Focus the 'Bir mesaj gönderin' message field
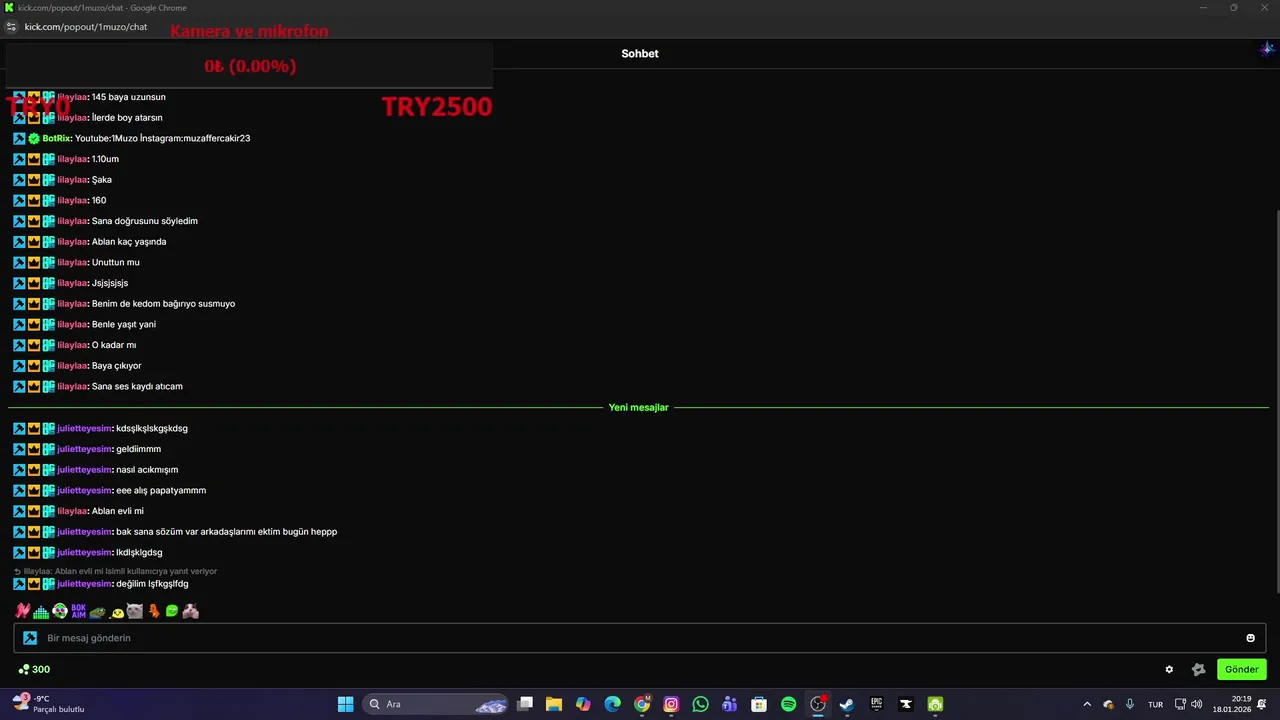Image resolution: width=1280 pixels, height=720 pixels. (640, 638)
